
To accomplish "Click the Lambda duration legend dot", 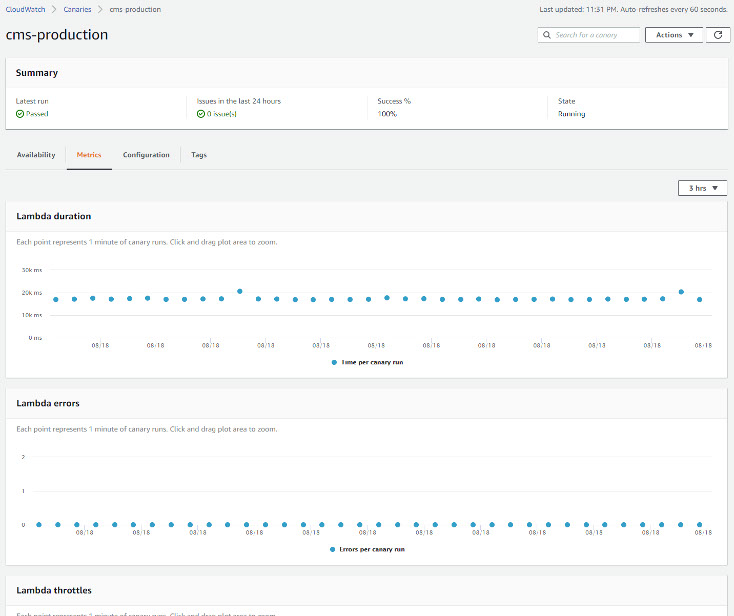I will tap(334, 362).
